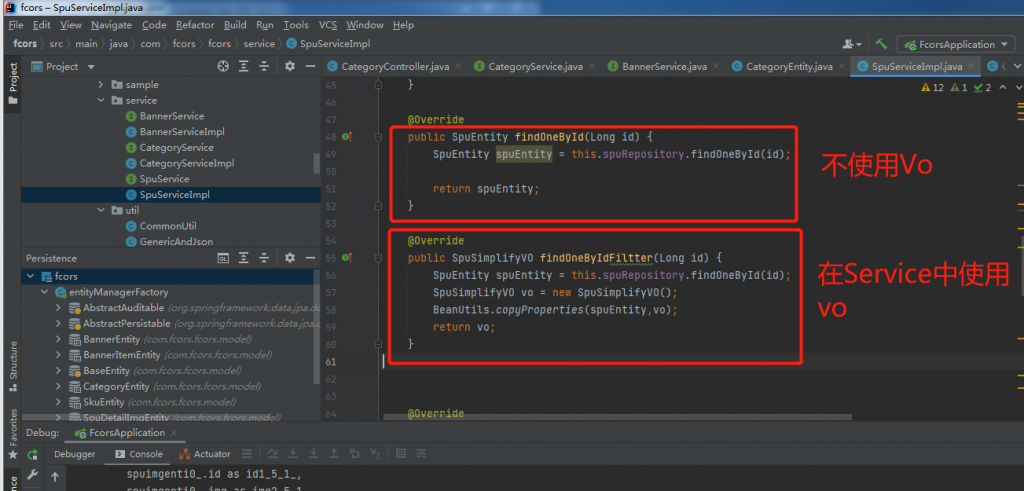This screenshot has width=1024, height=491.
Task: Expand the CategoryEntity node
Action: (59, 386)
